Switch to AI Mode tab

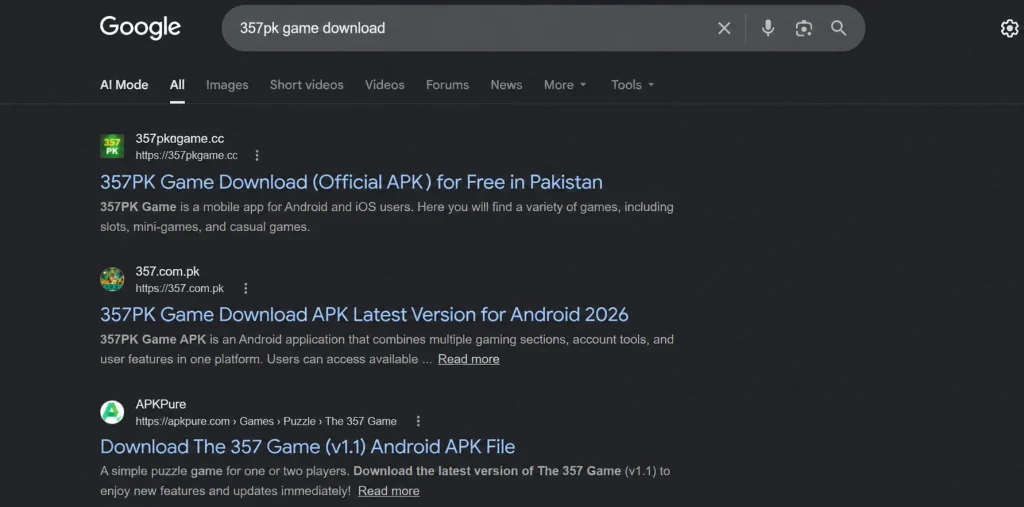pos(124,85)
